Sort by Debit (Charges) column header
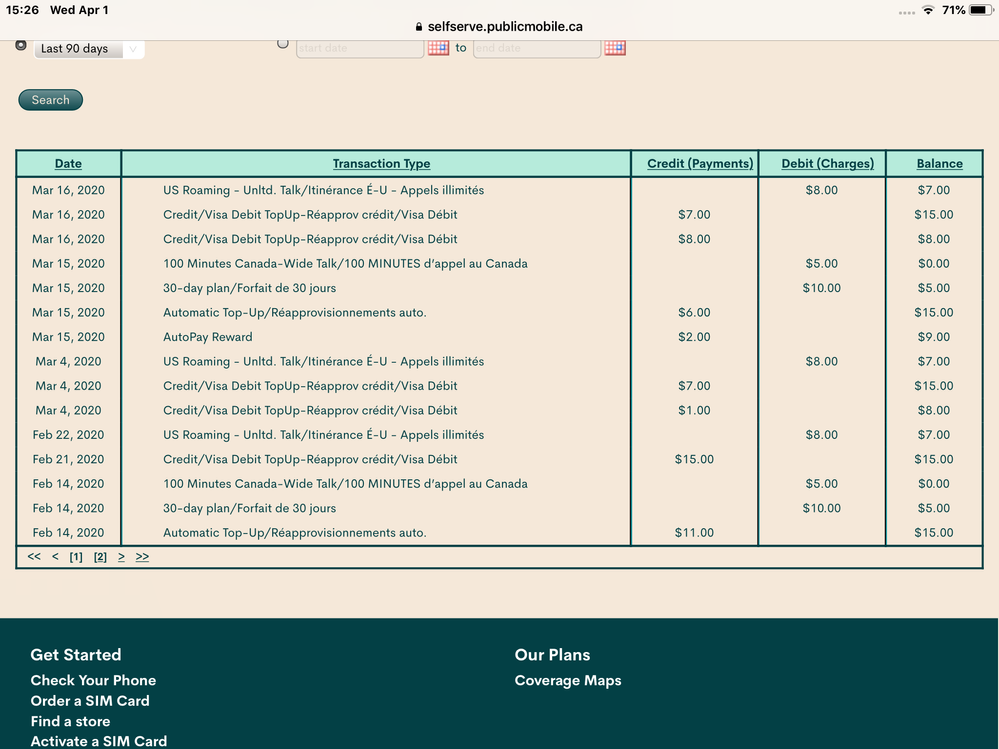Image resolution: width=999 pixels, height=749 pixels. pos(827,164)
